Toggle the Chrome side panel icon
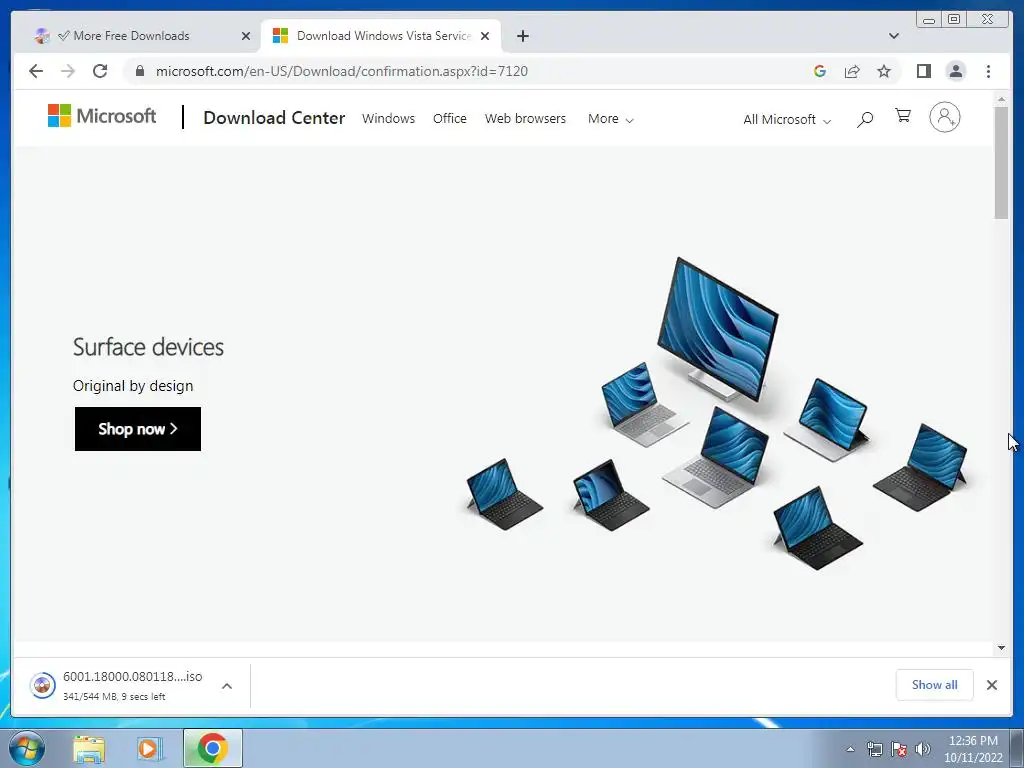The width and height of the screenshot is (1024, 768). (923, 71)
